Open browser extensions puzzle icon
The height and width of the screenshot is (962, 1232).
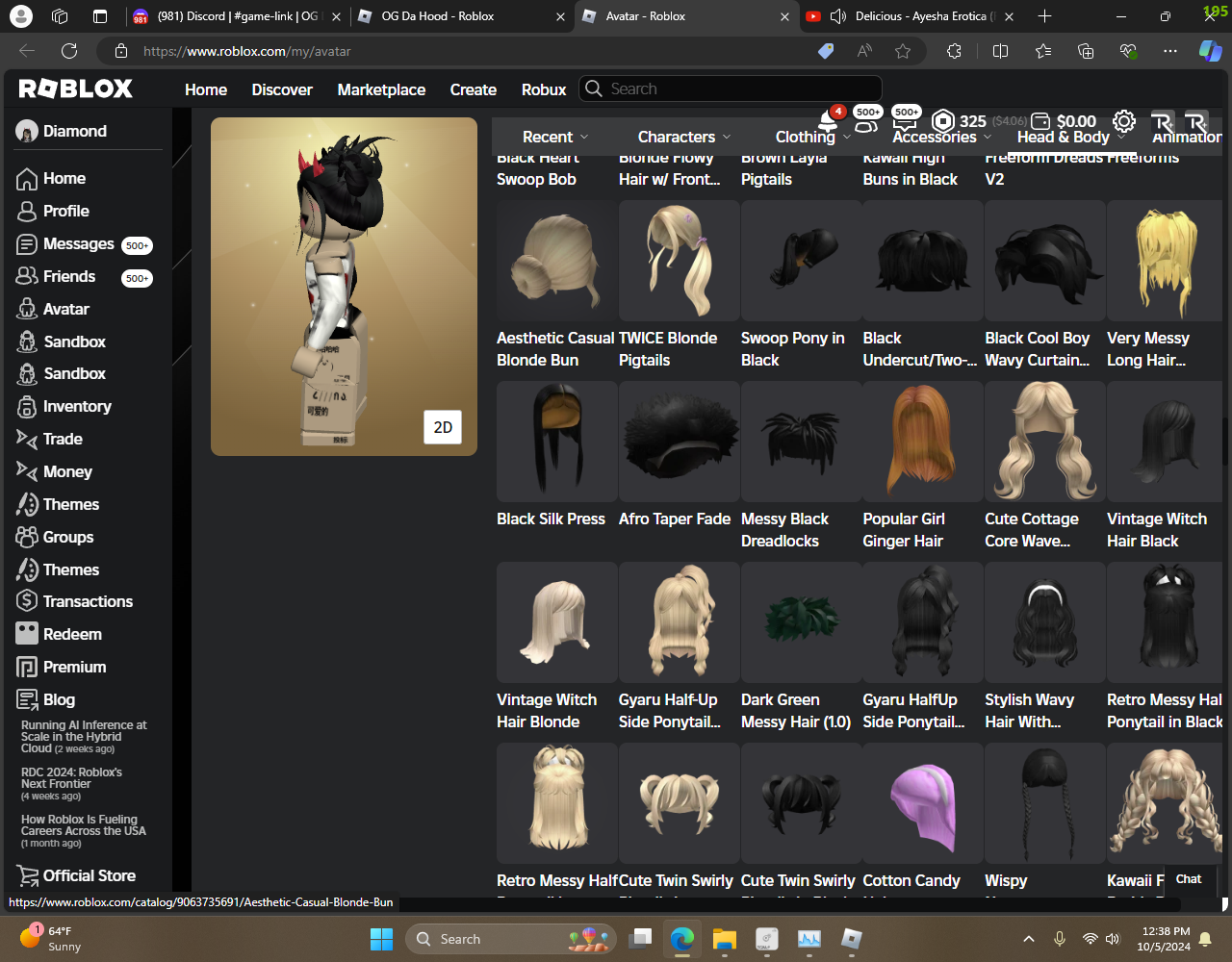(954, 51)
